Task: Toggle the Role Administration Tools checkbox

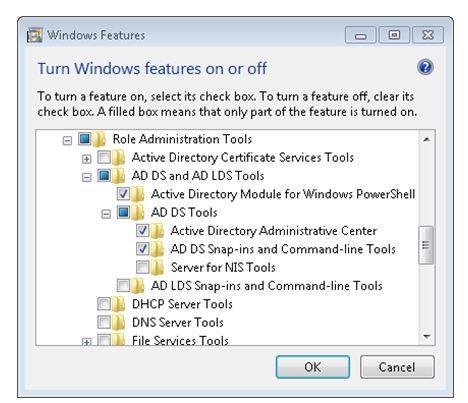Action: tap(85, 138)
